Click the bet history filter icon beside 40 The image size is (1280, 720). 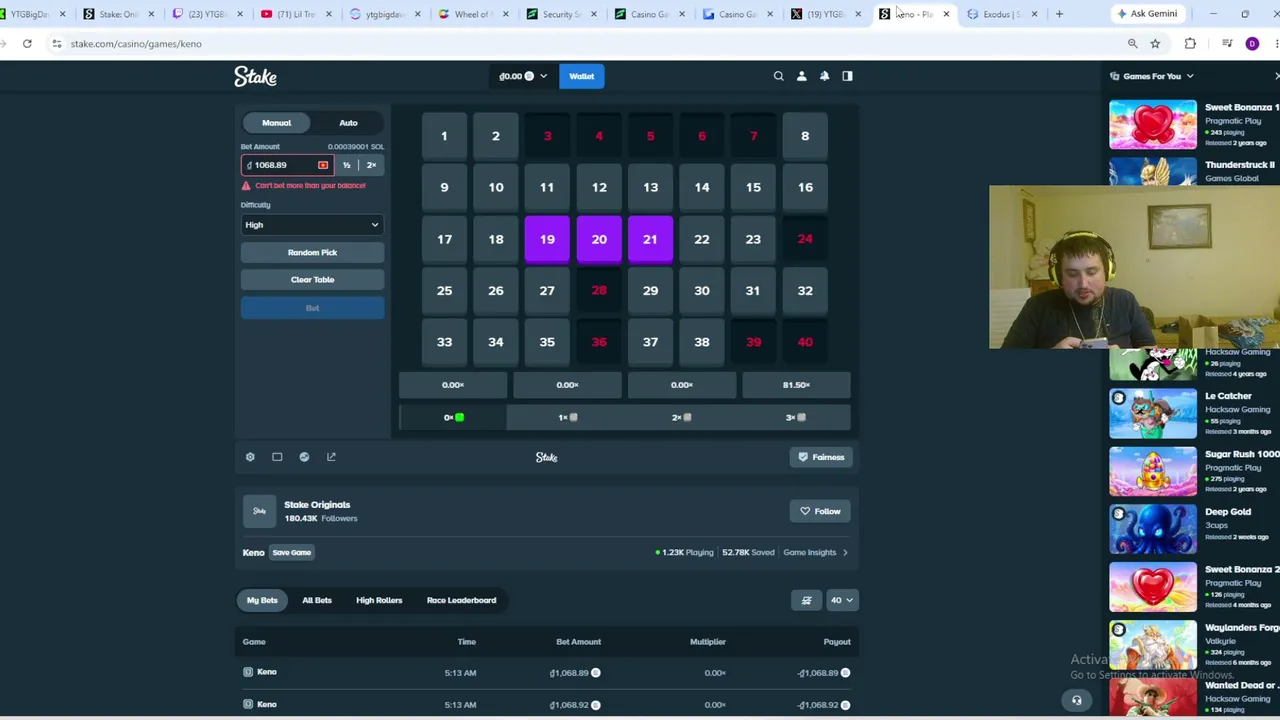806,600
